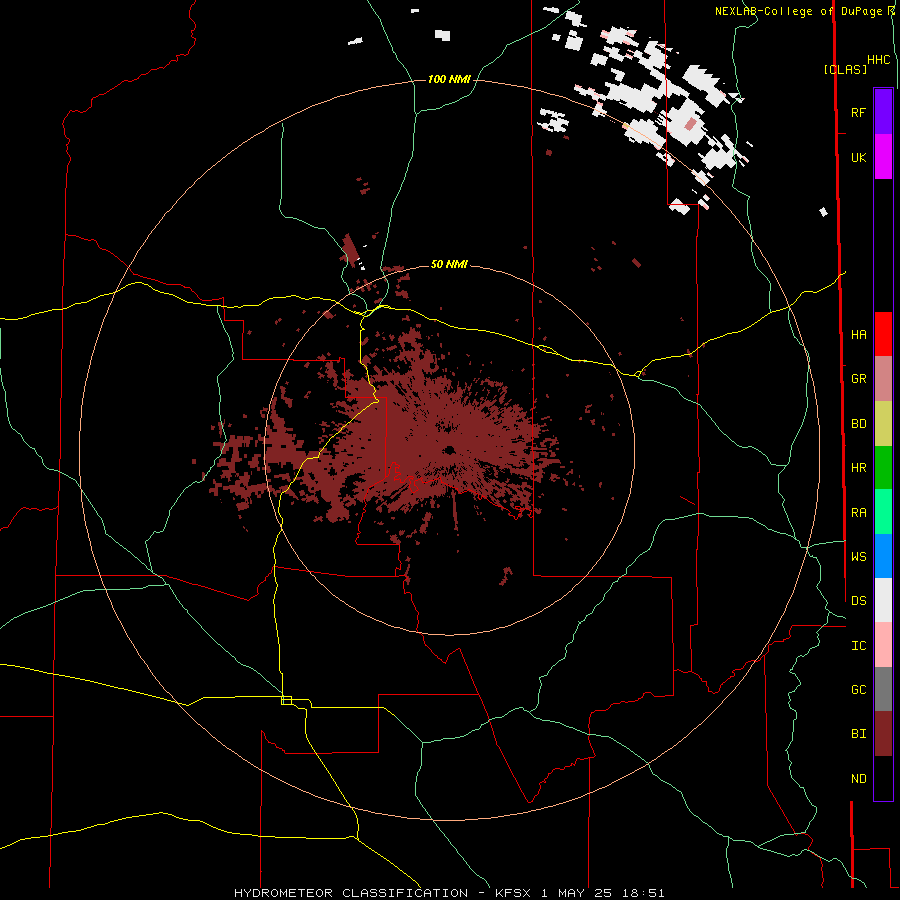Screen dimensions: 900x900
Task: Click the IC light pink legend swatch
Action: click(883, 645)
